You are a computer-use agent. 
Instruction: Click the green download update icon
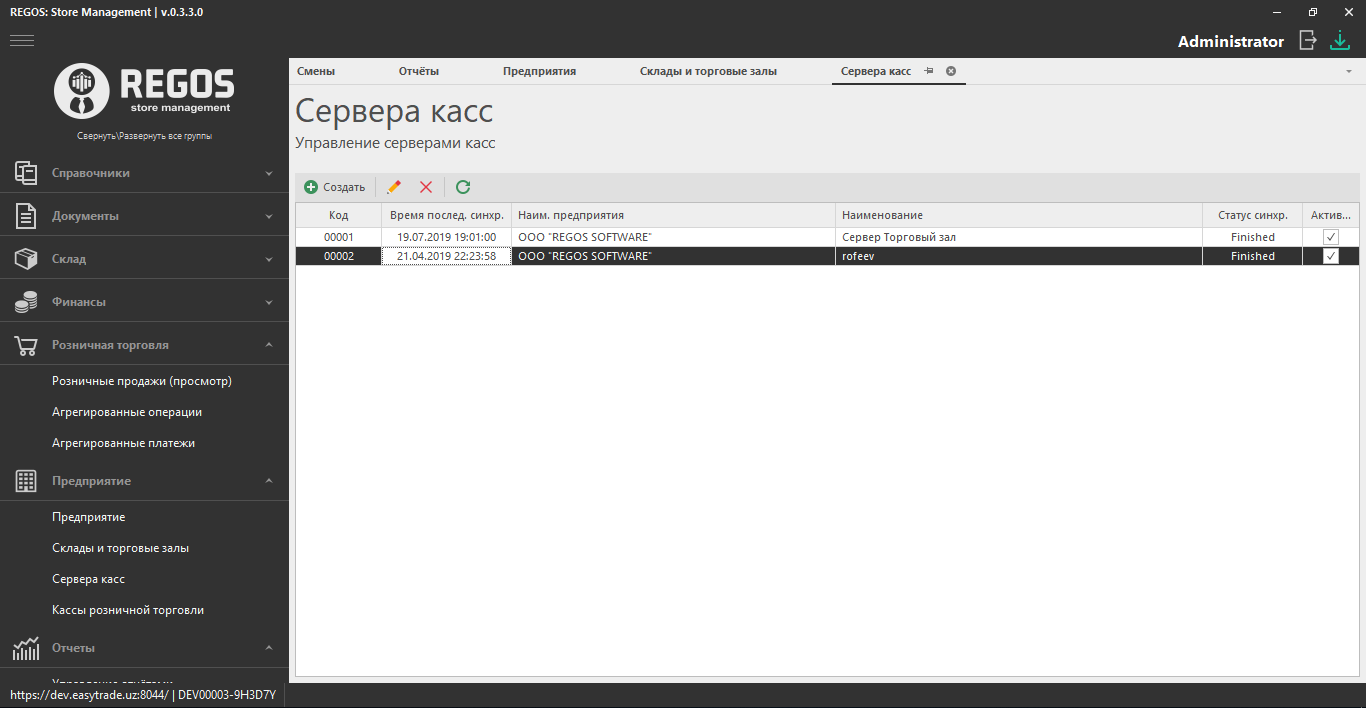1339,41
